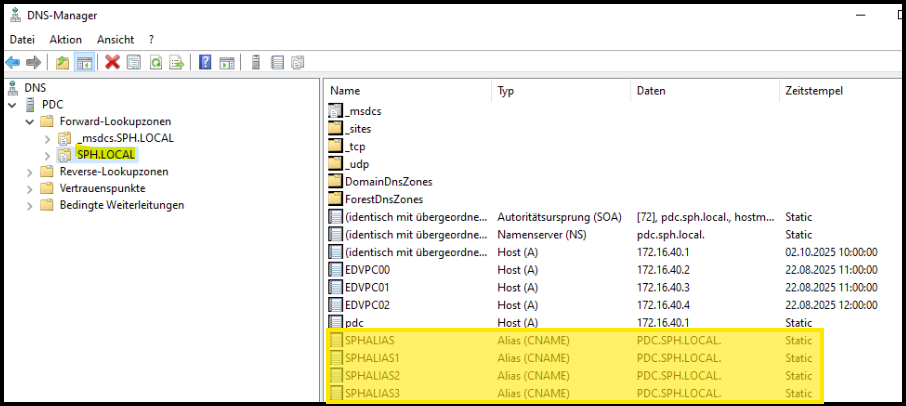Open Properties via the toolbar icon
The image size is (906, 406).
[x=134, y=63]
